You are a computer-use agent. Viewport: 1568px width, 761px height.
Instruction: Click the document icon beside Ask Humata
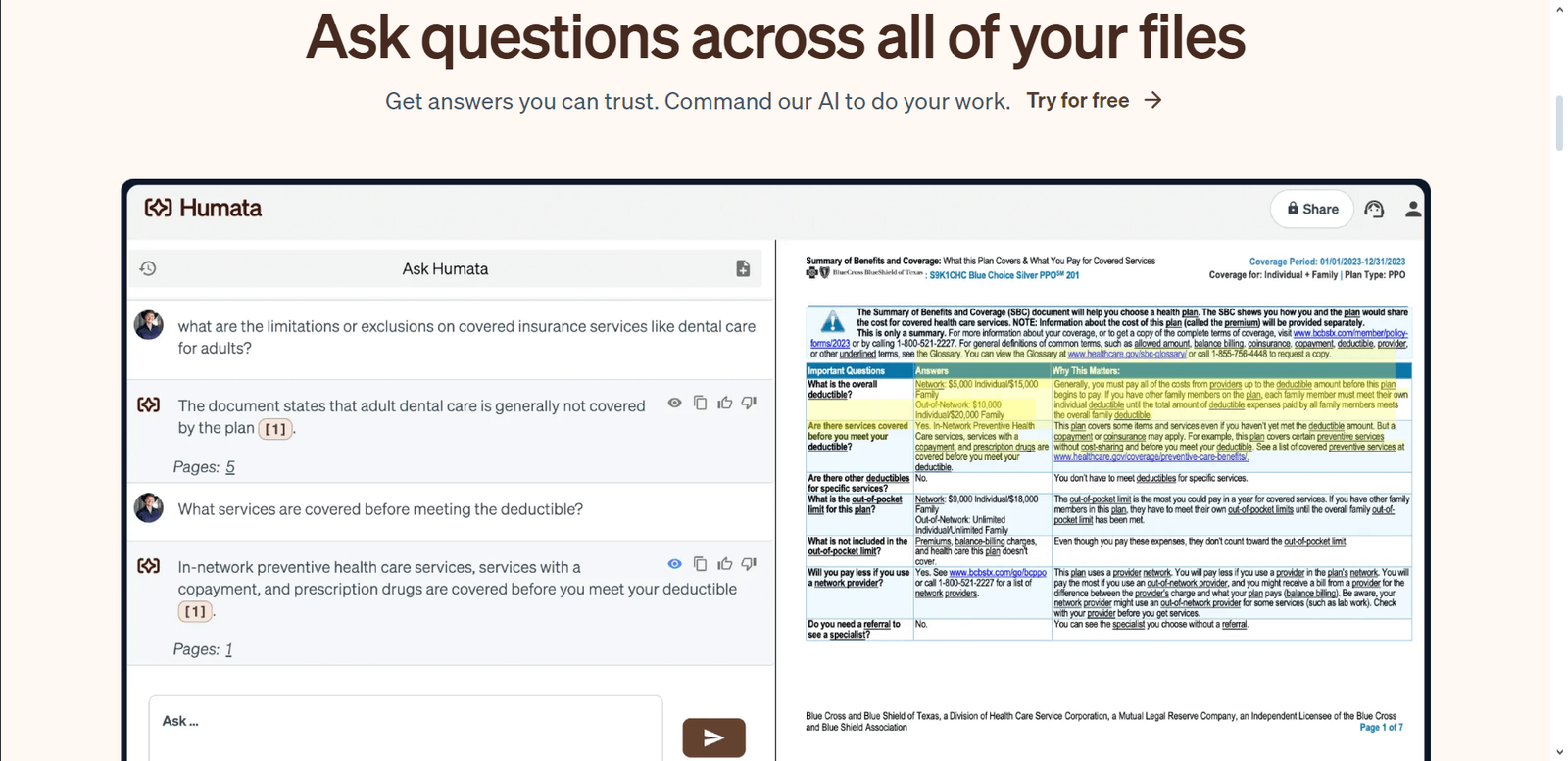pyautogui.click(x=743, y=268)
